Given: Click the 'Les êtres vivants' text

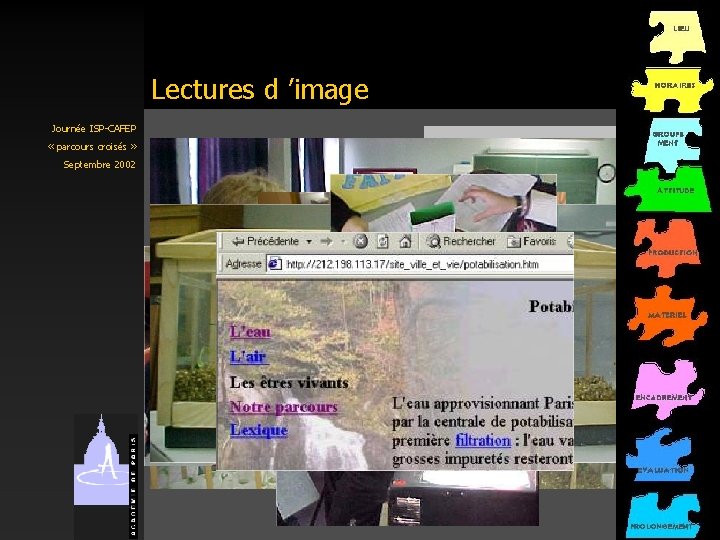Looking at the screenshot, I should 289,382.
